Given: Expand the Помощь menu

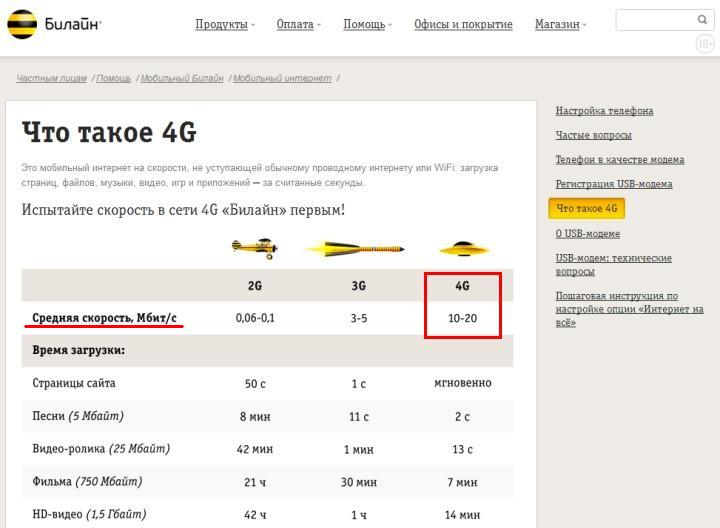Looking at the screenshot, I should point(367,24).
